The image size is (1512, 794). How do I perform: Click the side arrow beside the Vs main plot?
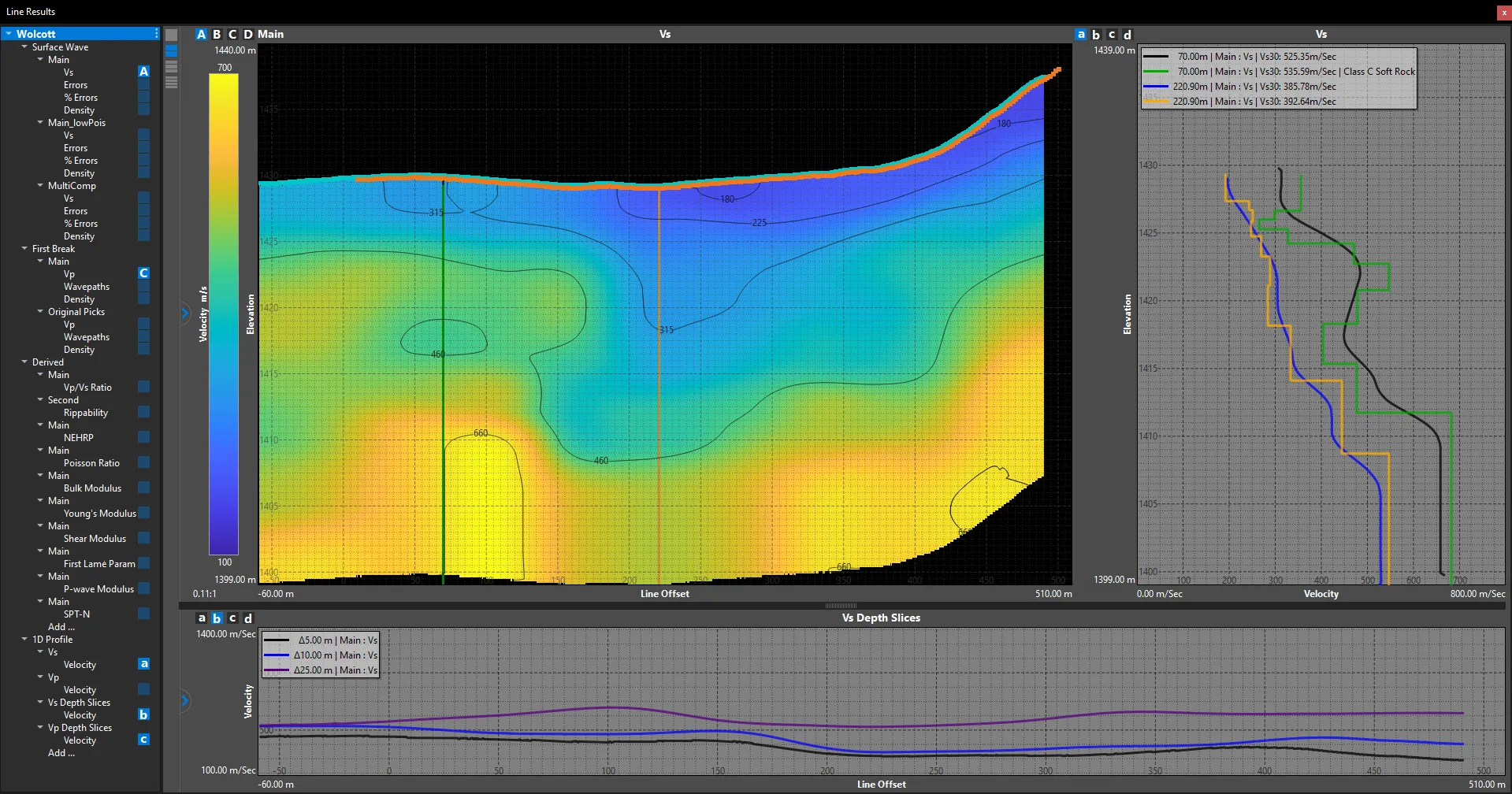point(185,313)
